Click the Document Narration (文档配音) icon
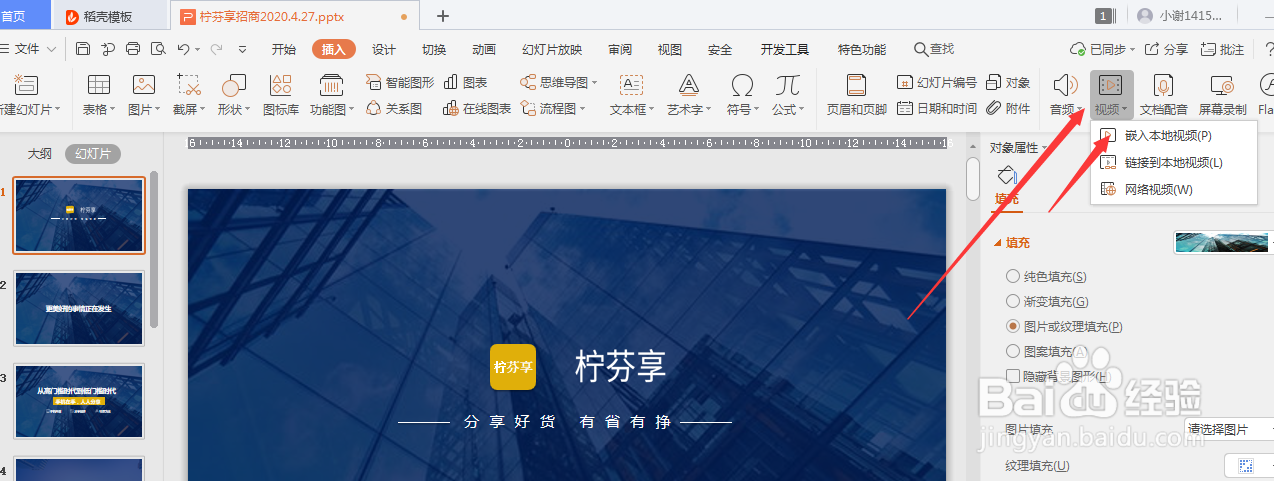The height and width of the screenshot is (481, 1274). point(1163,85)
